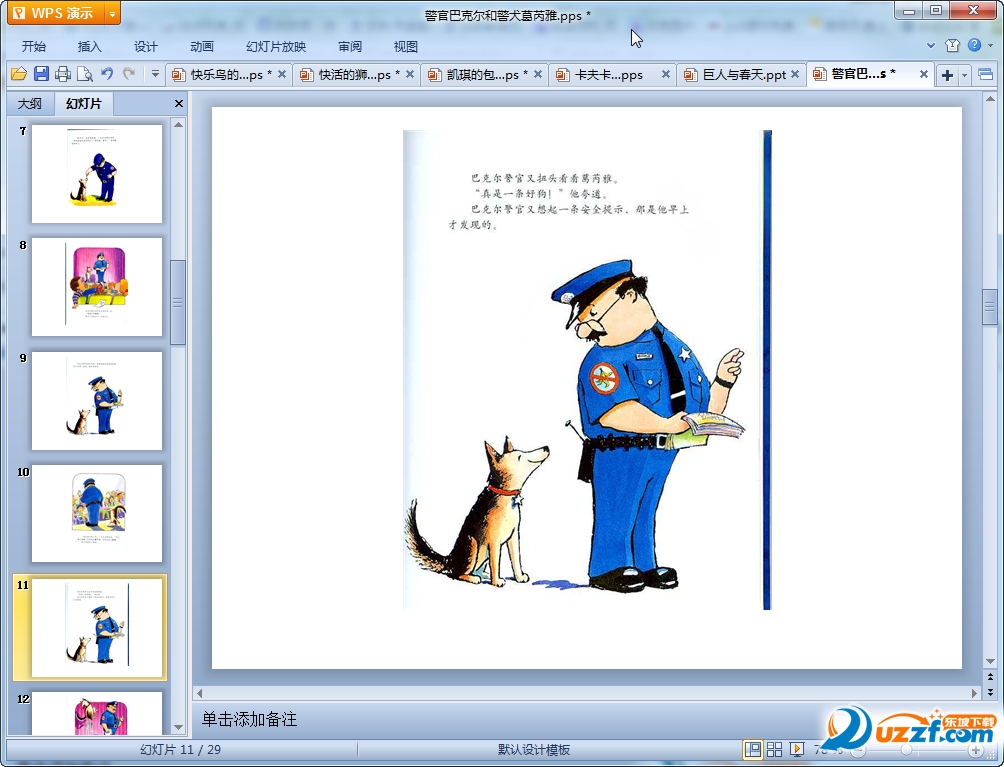Switch to the 大纲 outline pane tab
This screenshot has height=767, width=1004.
coord(29,104)
